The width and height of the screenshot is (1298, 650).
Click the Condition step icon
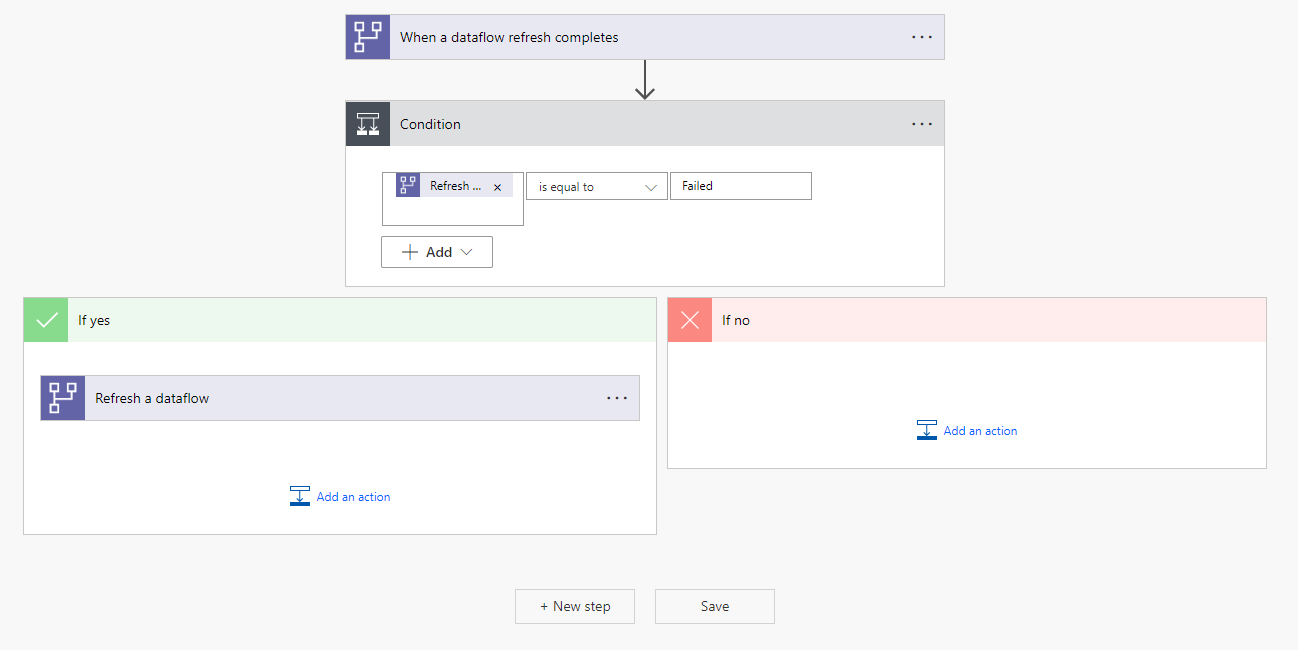point(368,124)
